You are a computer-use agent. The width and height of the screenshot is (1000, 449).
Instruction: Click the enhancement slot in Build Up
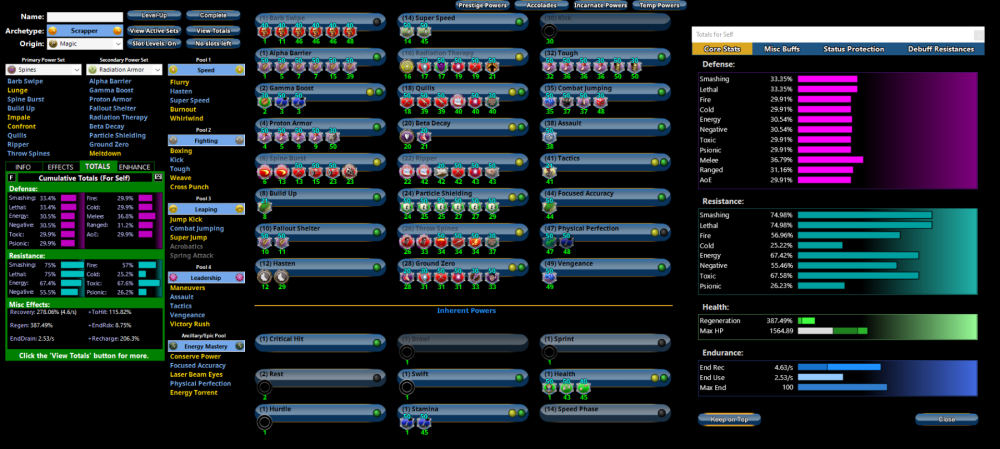coord(264,206)
